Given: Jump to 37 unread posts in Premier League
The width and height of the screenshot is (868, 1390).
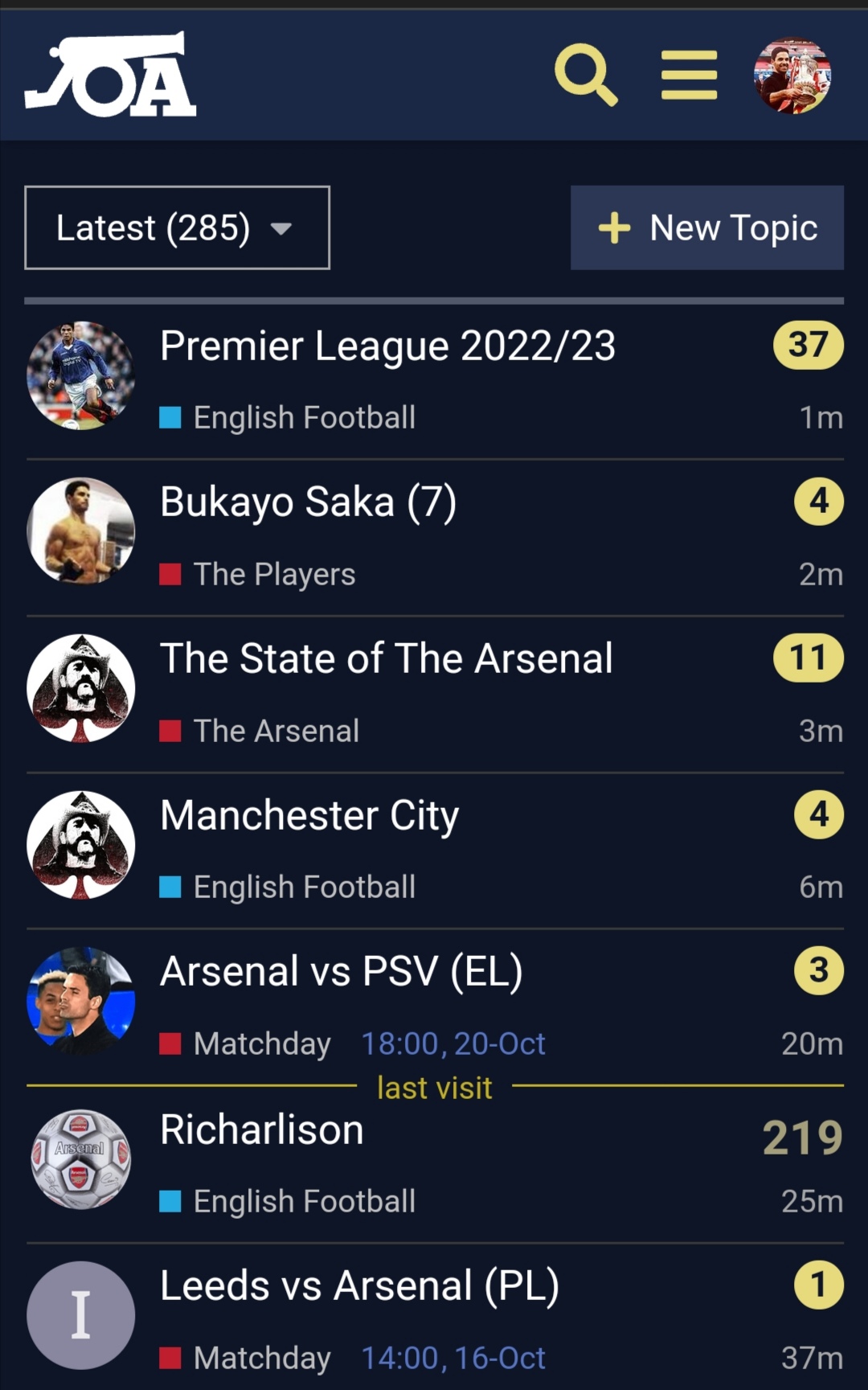Looking at the screenshot, I should pos(808,345).
